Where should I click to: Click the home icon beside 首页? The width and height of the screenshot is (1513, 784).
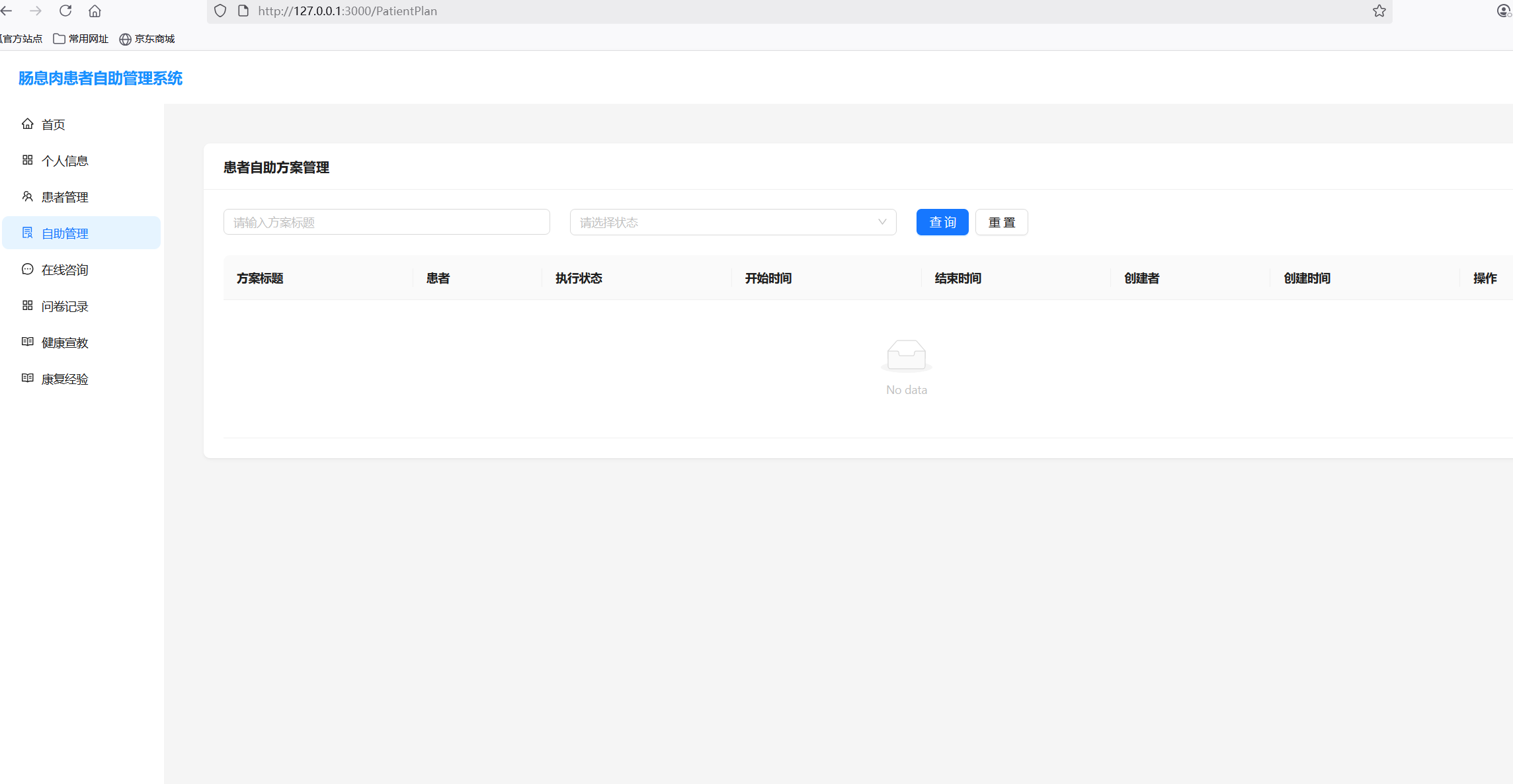tap(27, 124)
